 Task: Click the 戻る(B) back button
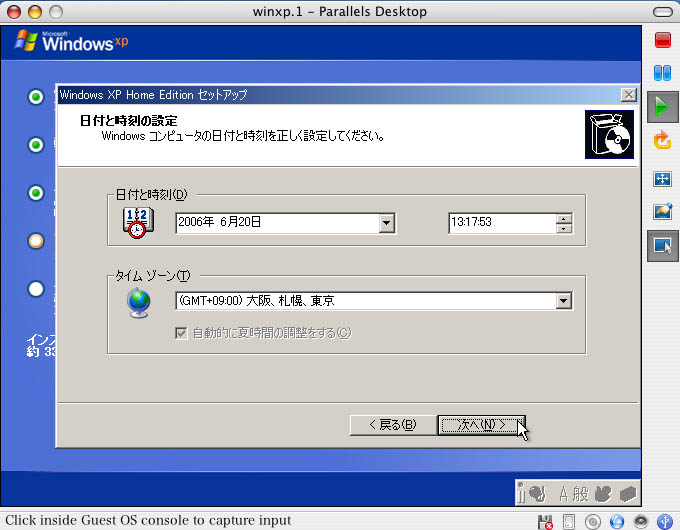click(x=392, y=425)
